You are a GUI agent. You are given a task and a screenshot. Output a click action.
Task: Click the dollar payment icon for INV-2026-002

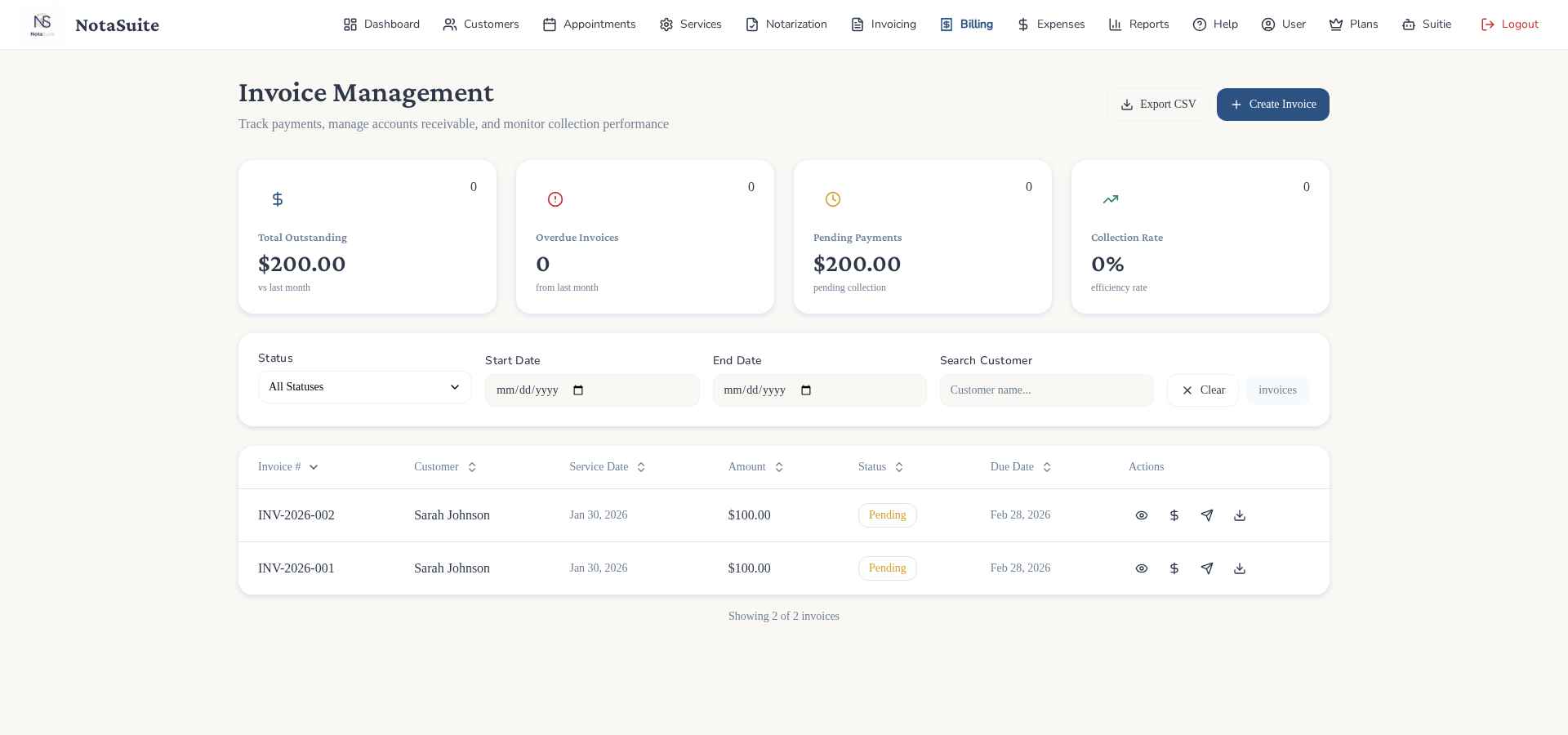click(x=1174, y=515)
